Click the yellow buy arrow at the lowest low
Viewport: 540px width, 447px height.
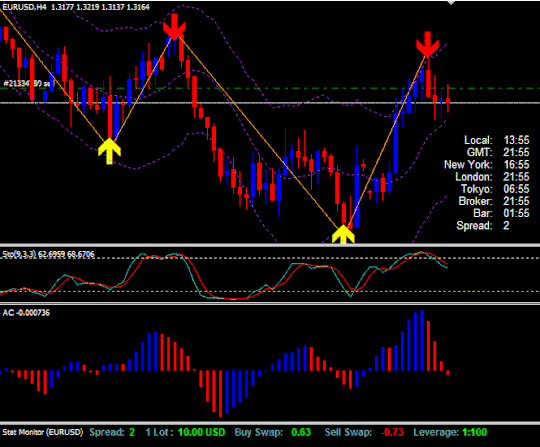pos(343,234)
